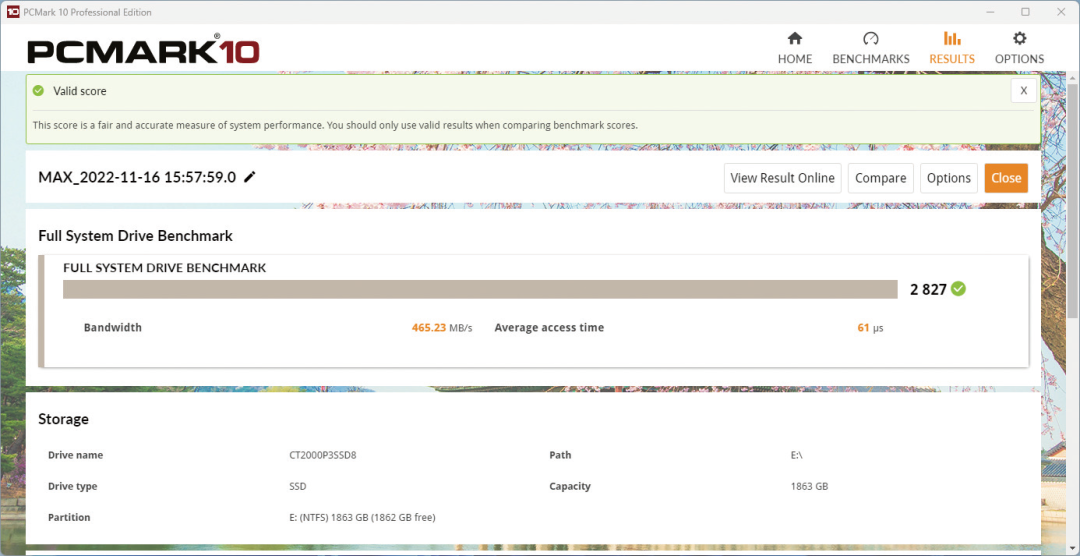Click the green check icon beside Valid score
This screenshot has height=556, width=1080.
click(39, 90)
